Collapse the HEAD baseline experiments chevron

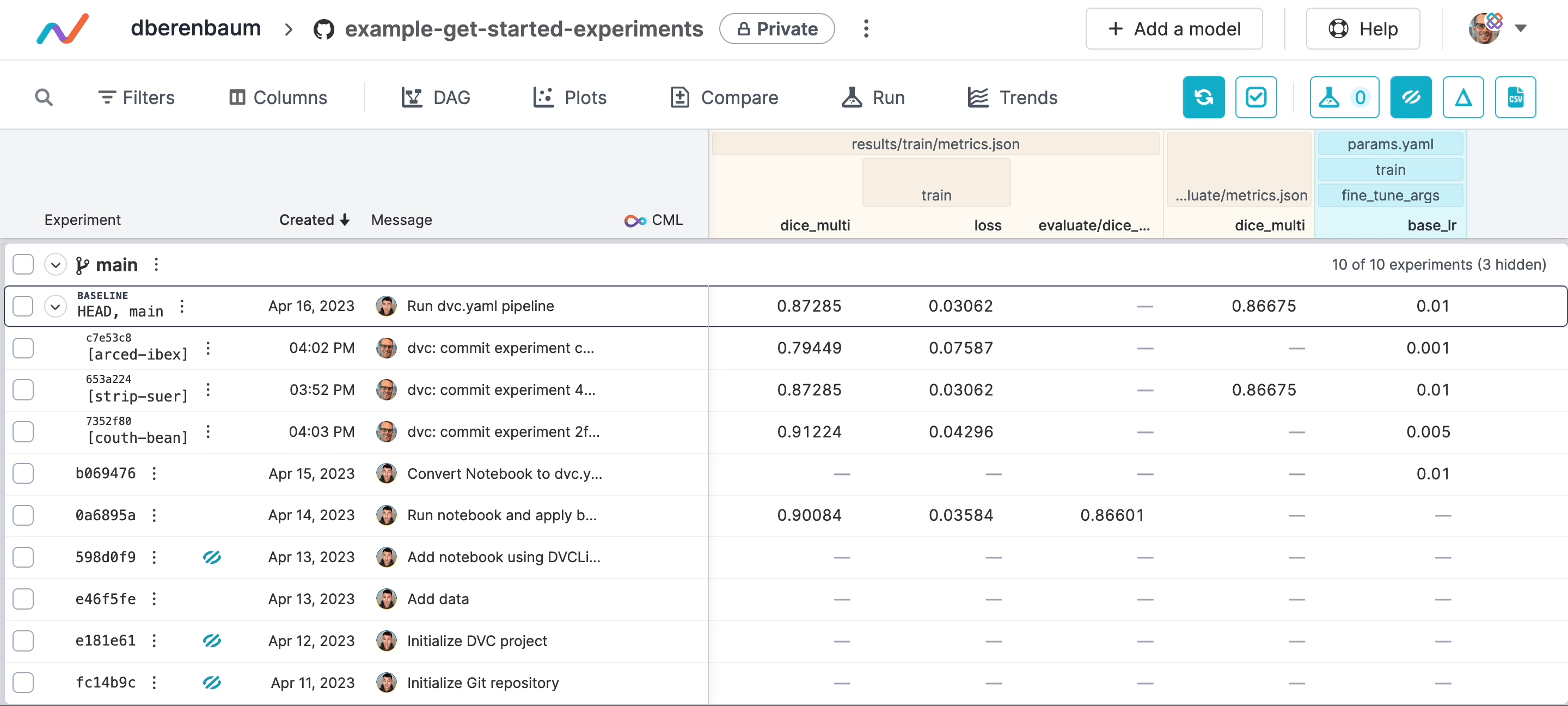pyautogui.click(x=56, y=306)
